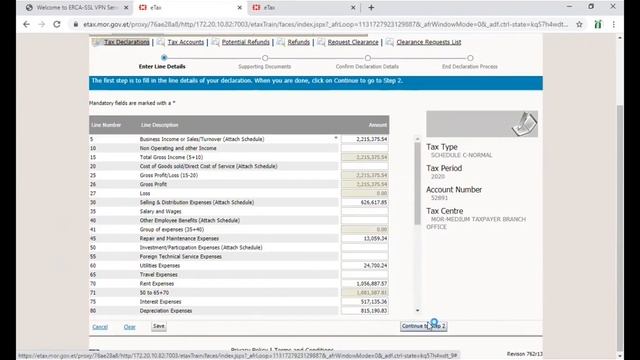Click Non Operating and other Income amount field
Screen dimensions: 640x360
coord(365,148)
